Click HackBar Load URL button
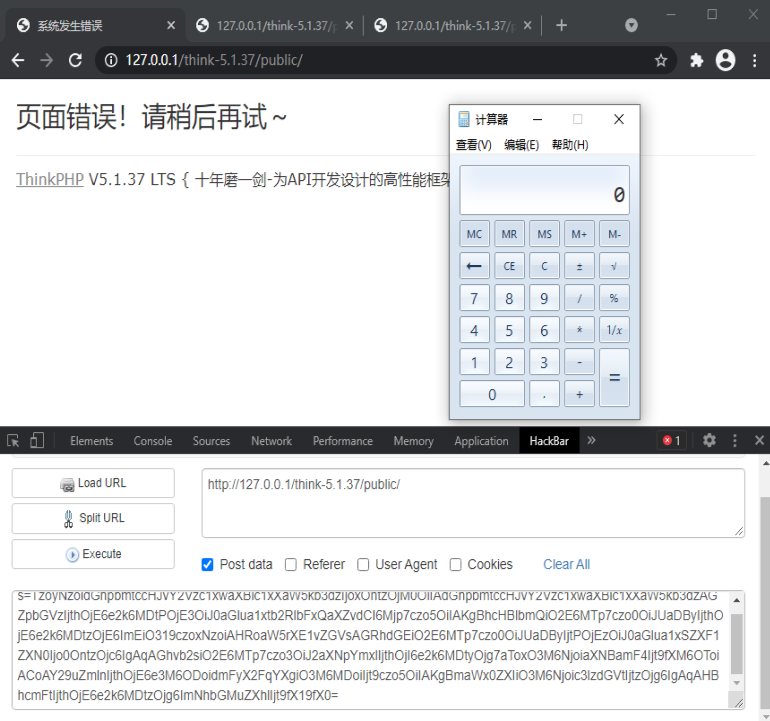The height and width of the screenshot is (721, 770). point(93,483)
